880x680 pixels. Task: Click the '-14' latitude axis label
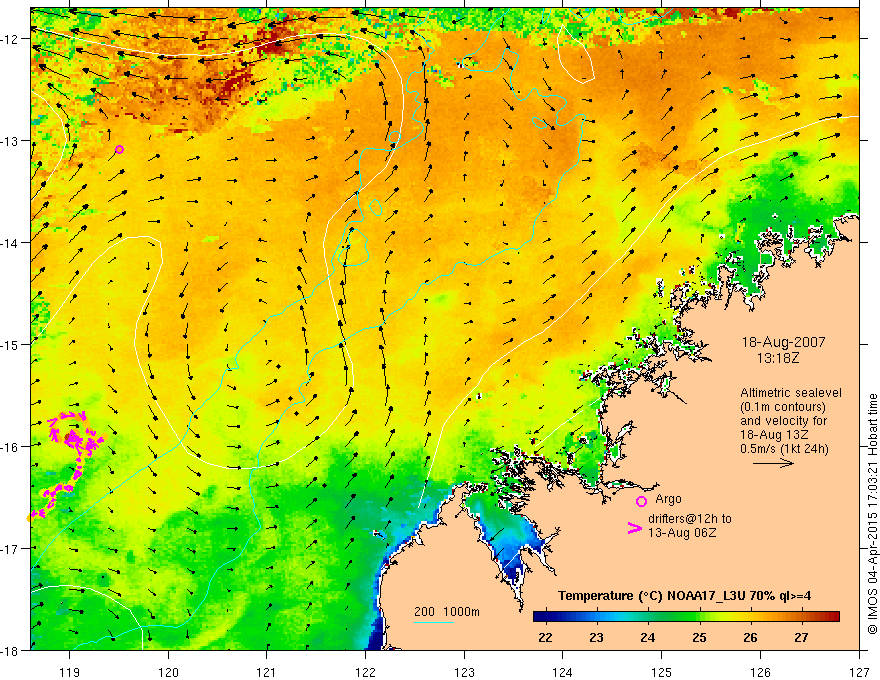click(x=11, y=243)
